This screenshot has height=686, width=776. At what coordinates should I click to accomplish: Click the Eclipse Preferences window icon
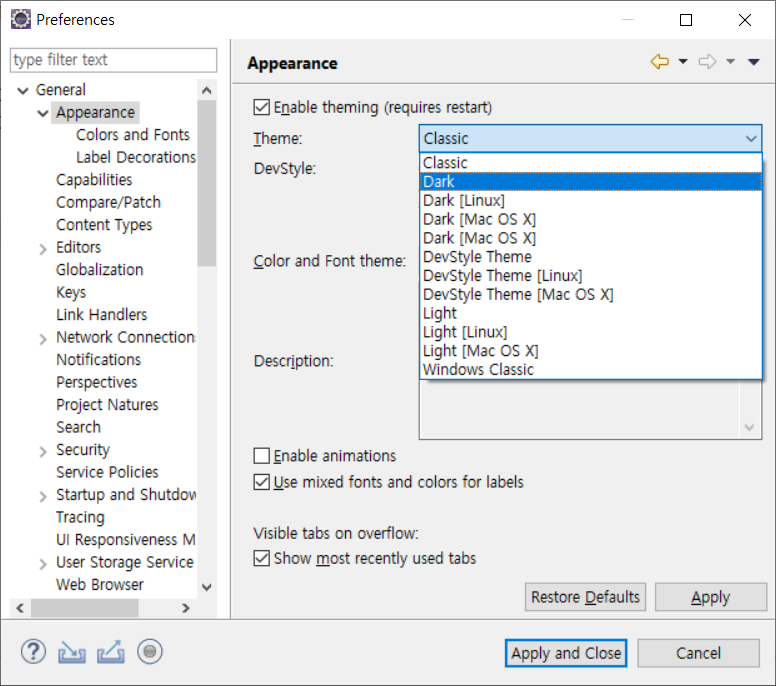click(x=21, y=19)
